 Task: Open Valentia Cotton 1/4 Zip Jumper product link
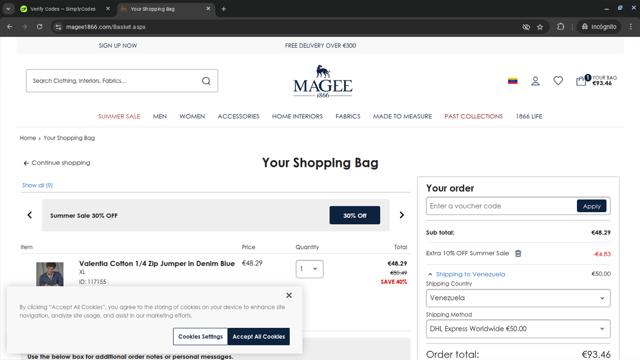click(157, 264)
